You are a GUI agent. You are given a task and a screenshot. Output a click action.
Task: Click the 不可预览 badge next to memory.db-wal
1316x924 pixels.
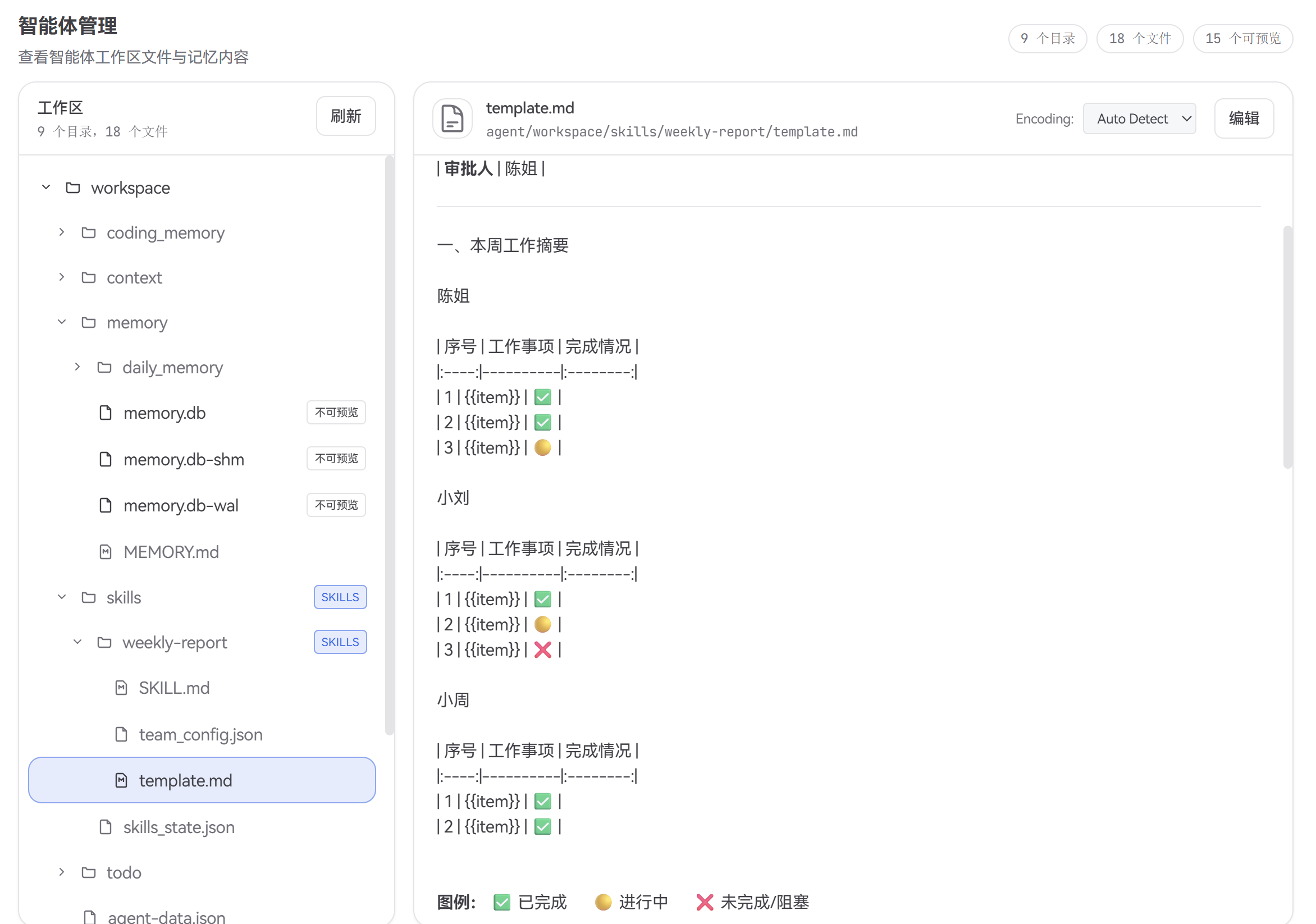click(336, 505)
